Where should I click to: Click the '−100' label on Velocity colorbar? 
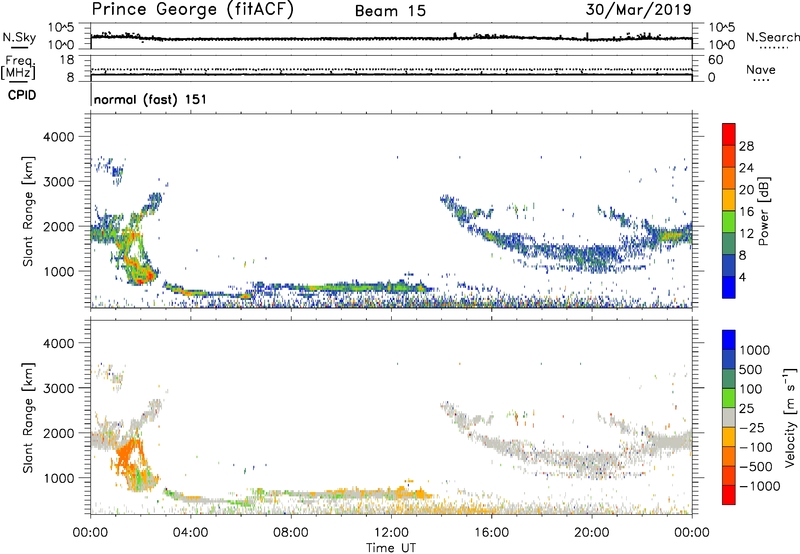click(x=756, y=447)
